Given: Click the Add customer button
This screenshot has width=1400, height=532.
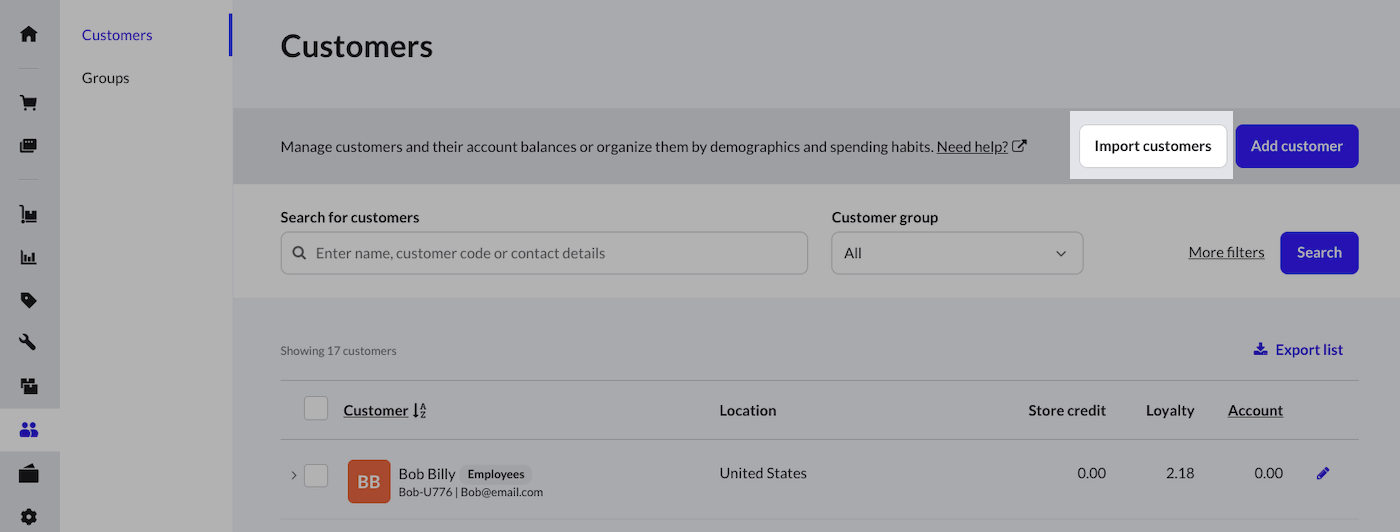Looking at the screenshot, I should point(1296,146).
